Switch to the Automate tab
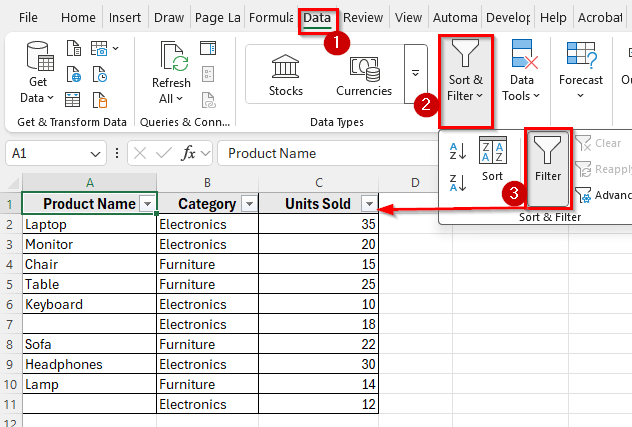Screen dimensions: 632x427 point(455,18)
